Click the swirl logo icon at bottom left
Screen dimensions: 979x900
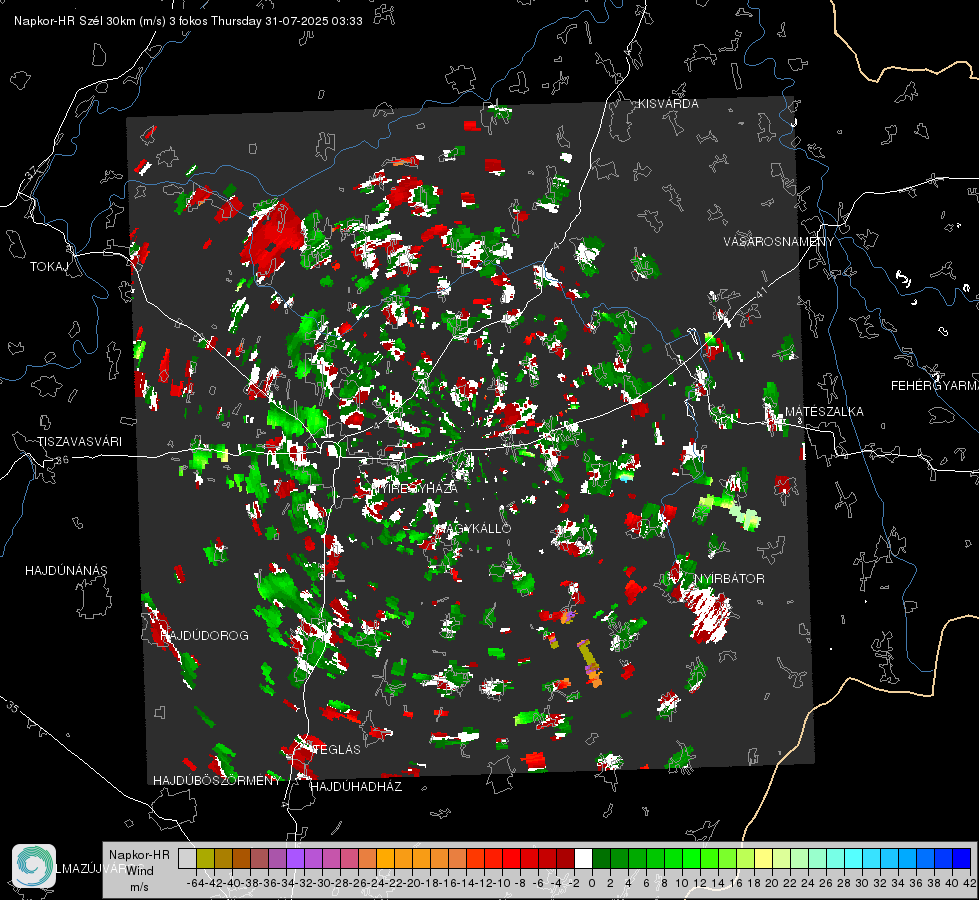34,866
